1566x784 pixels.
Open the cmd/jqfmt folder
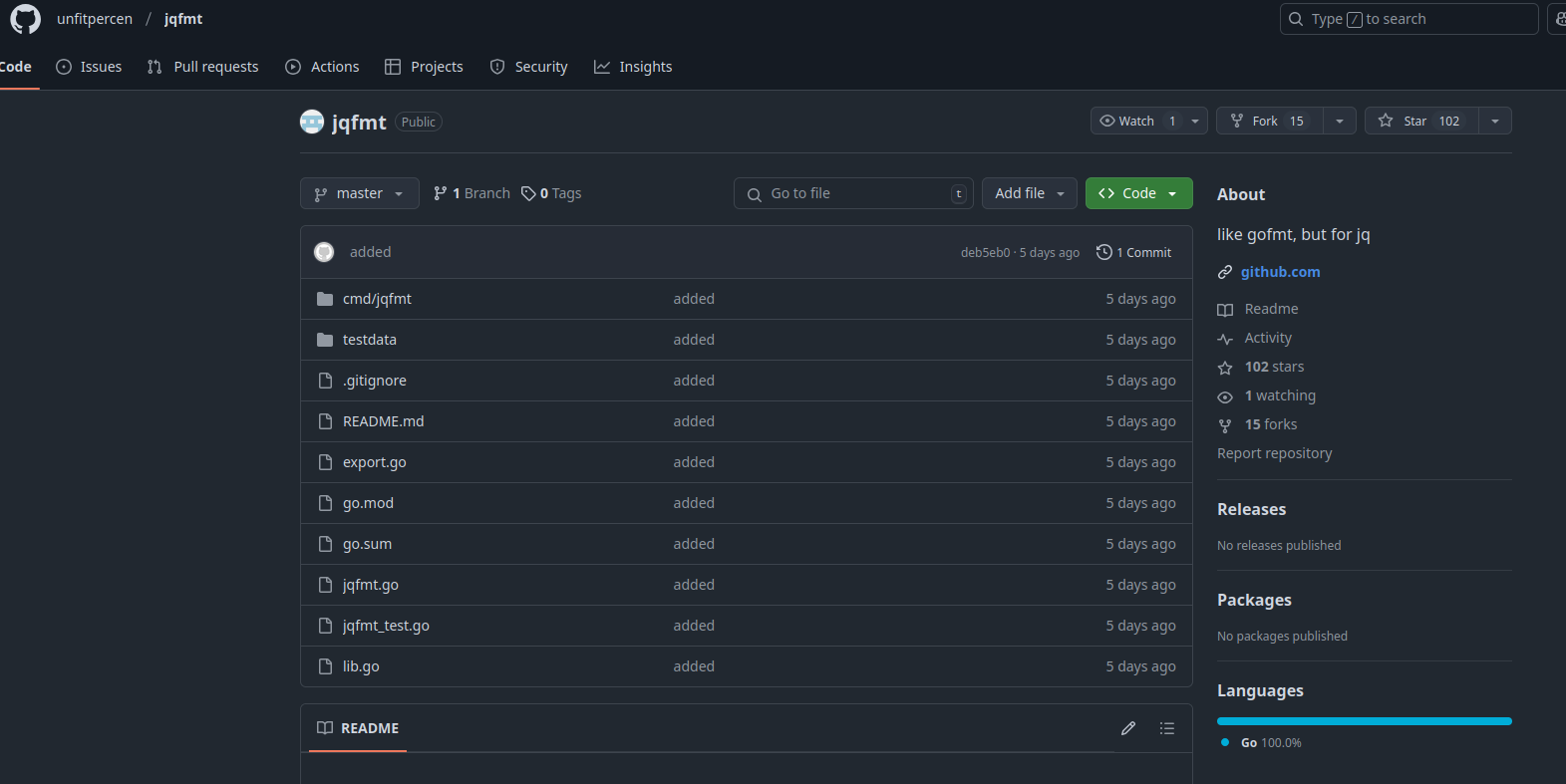pos(377,299)
